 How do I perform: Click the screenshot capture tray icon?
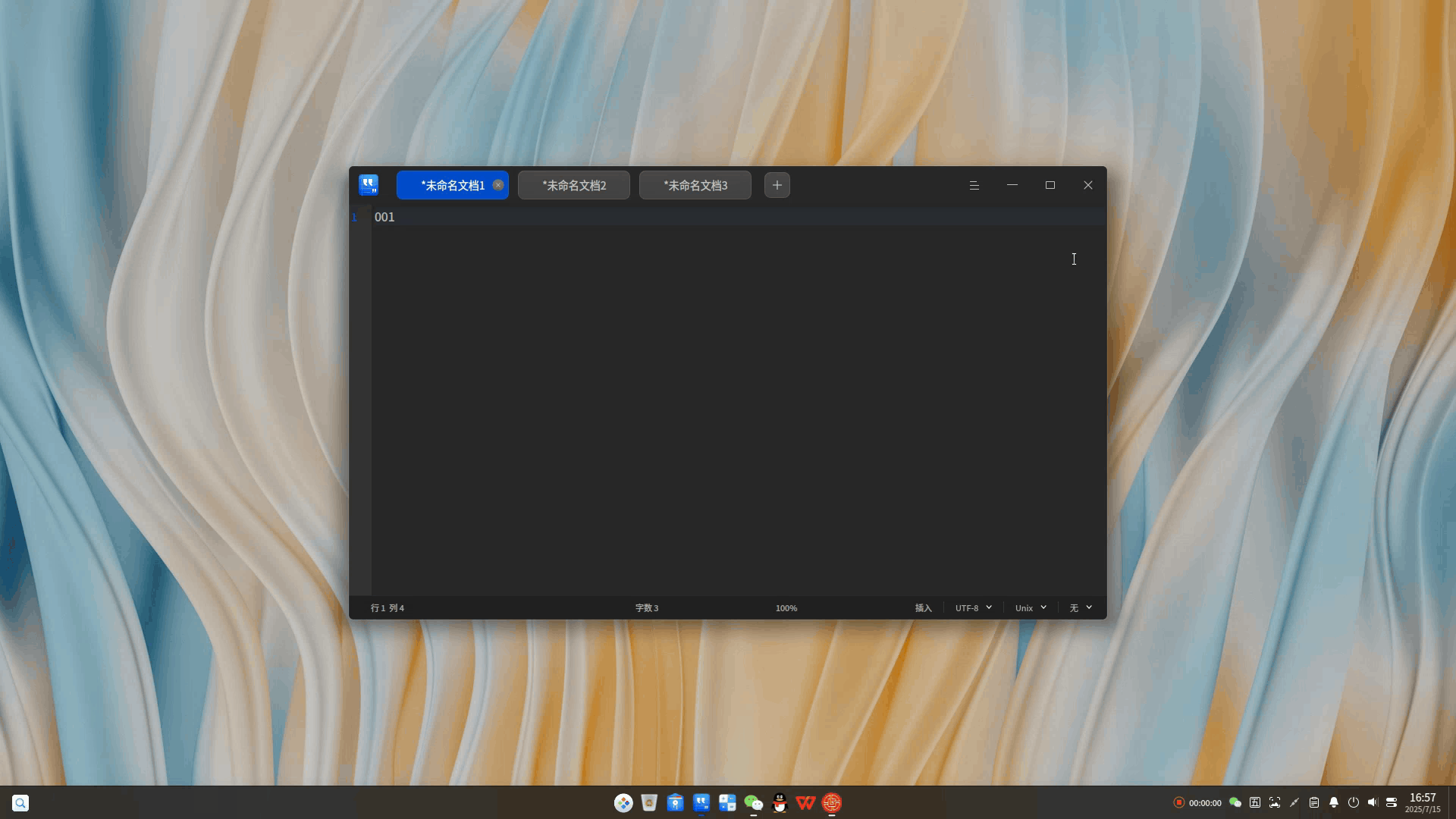[1275, 802]
